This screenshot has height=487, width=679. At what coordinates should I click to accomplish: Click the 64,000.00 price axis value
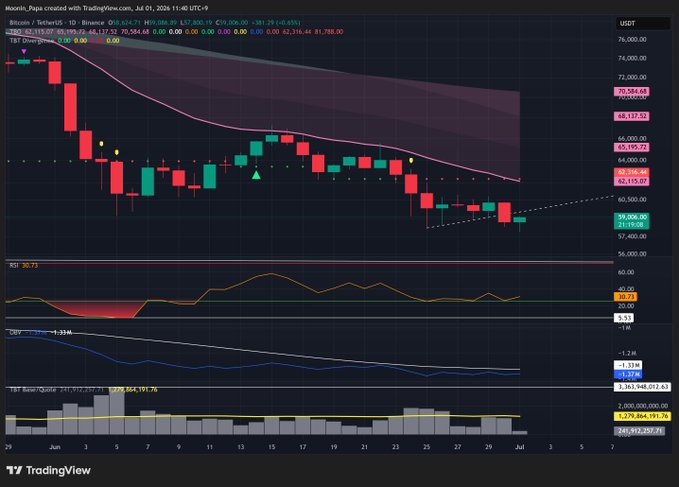tap(632, 160)
